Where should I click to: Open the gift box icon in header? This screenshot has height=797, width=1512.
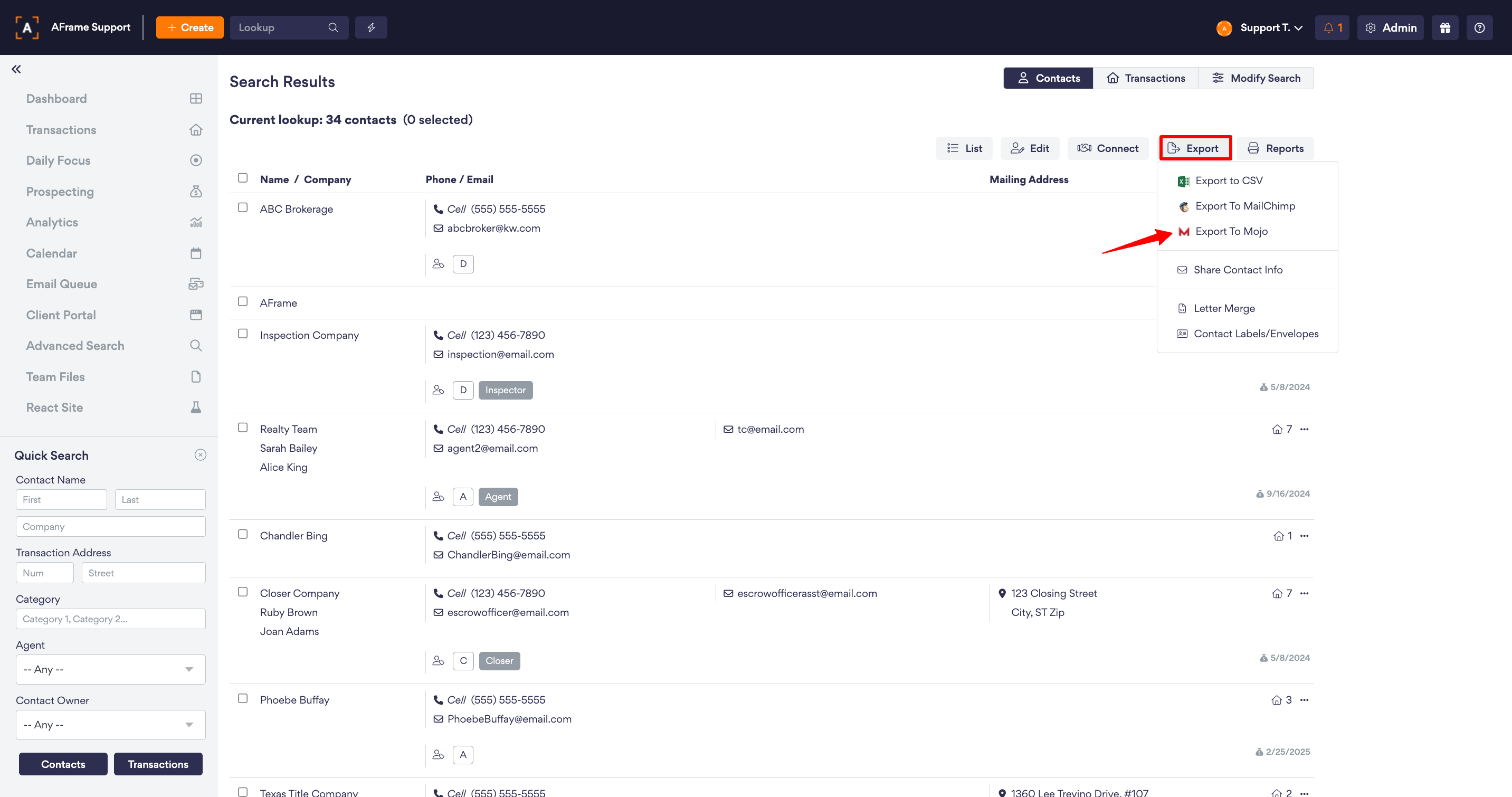(1444, 27)
